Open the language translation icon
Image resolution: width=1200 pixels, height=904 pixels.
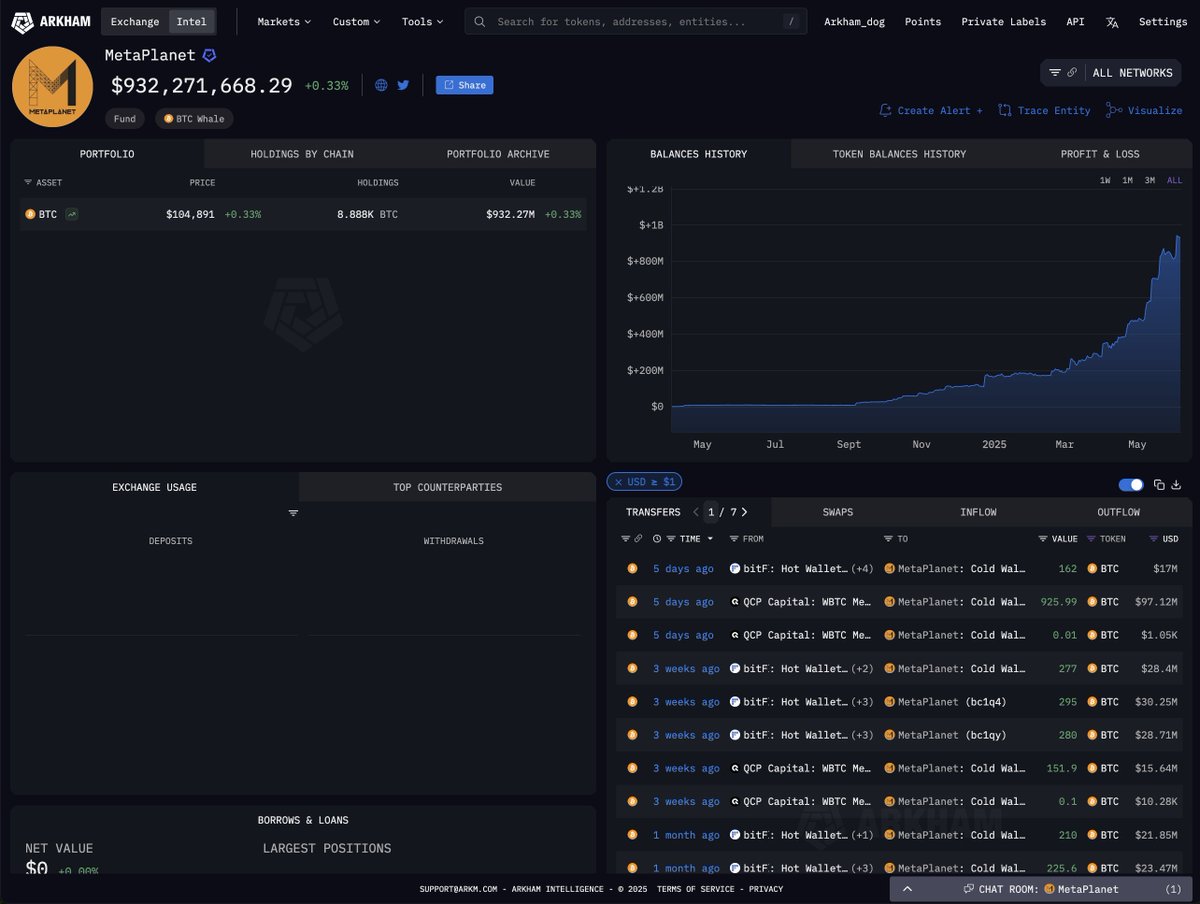1112,21
